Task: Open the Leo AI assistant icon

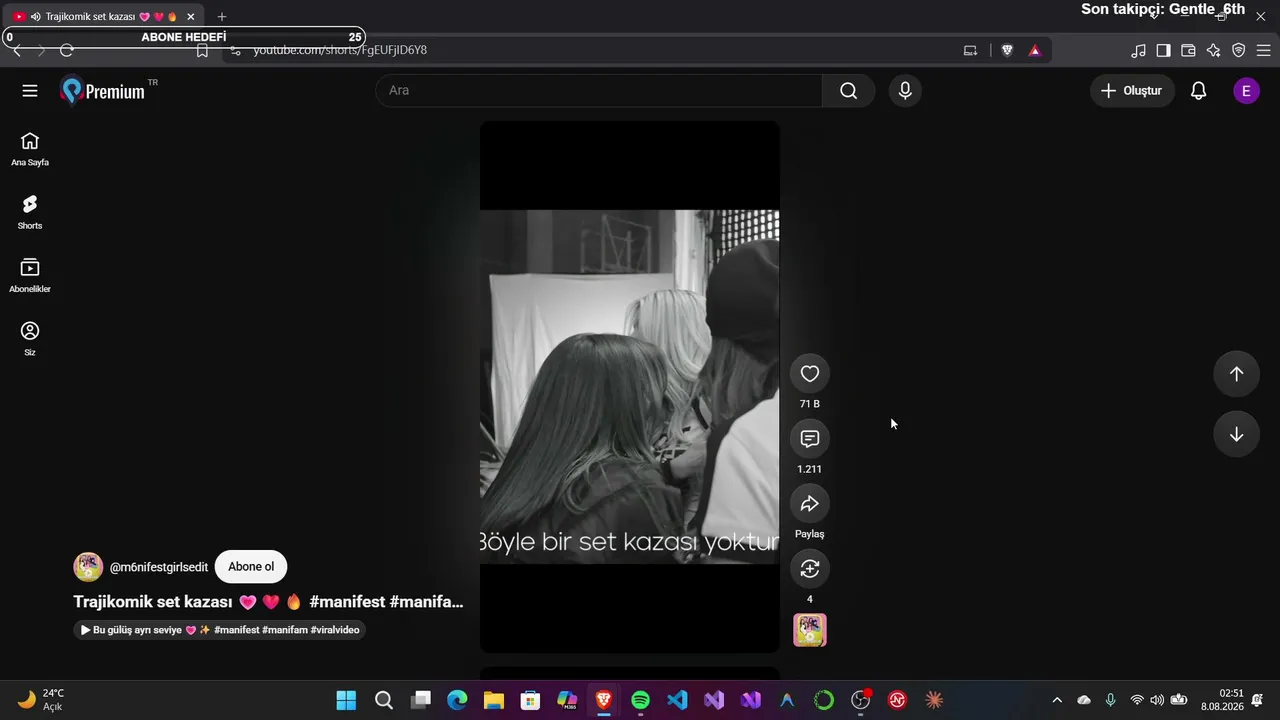Action: pos(1213,50)
